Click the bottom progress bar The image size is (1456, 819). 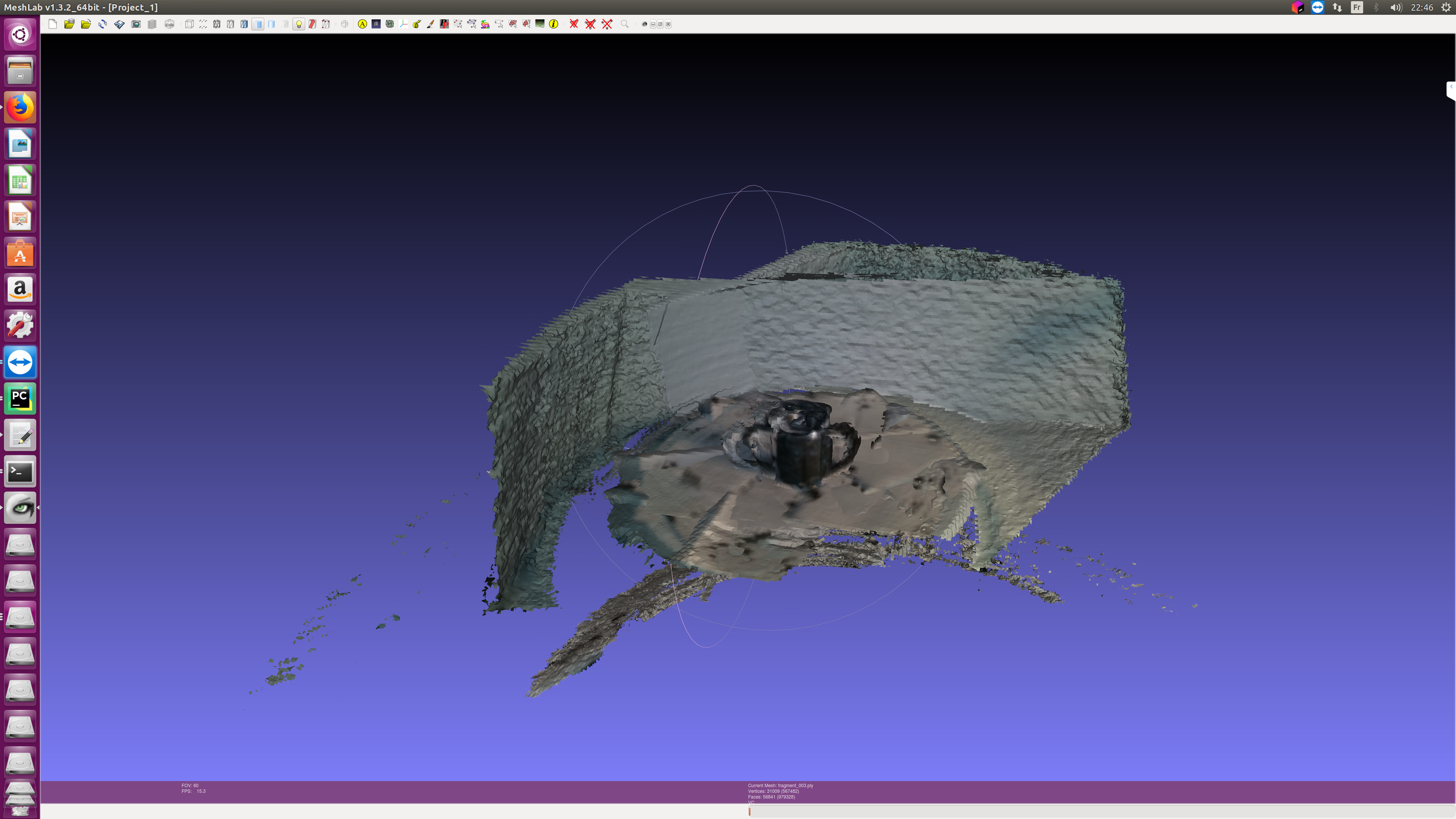pyautogui.click(x=1101, y=812)
